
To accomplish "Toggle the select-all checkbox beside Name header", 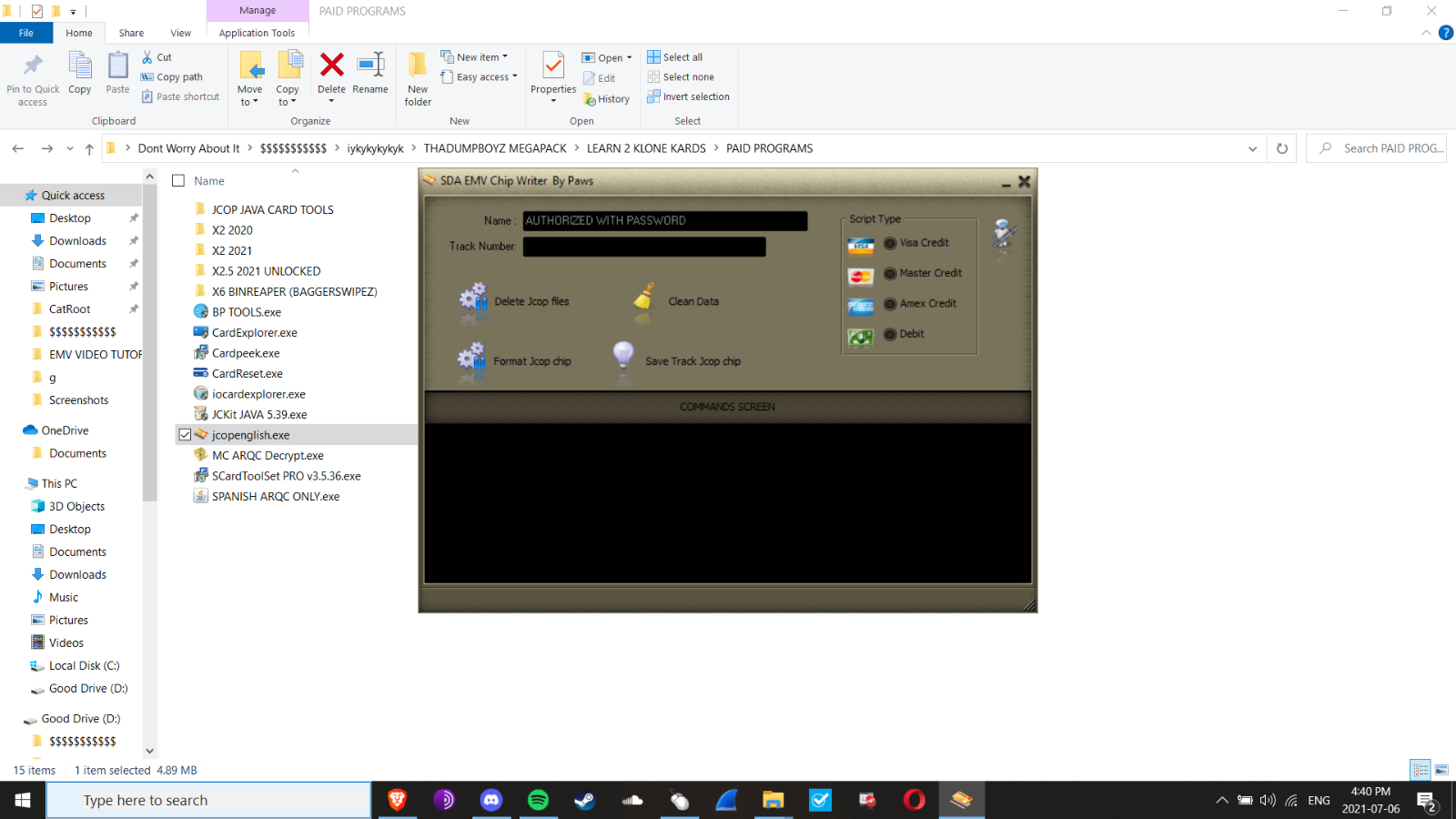I will 178,181.
